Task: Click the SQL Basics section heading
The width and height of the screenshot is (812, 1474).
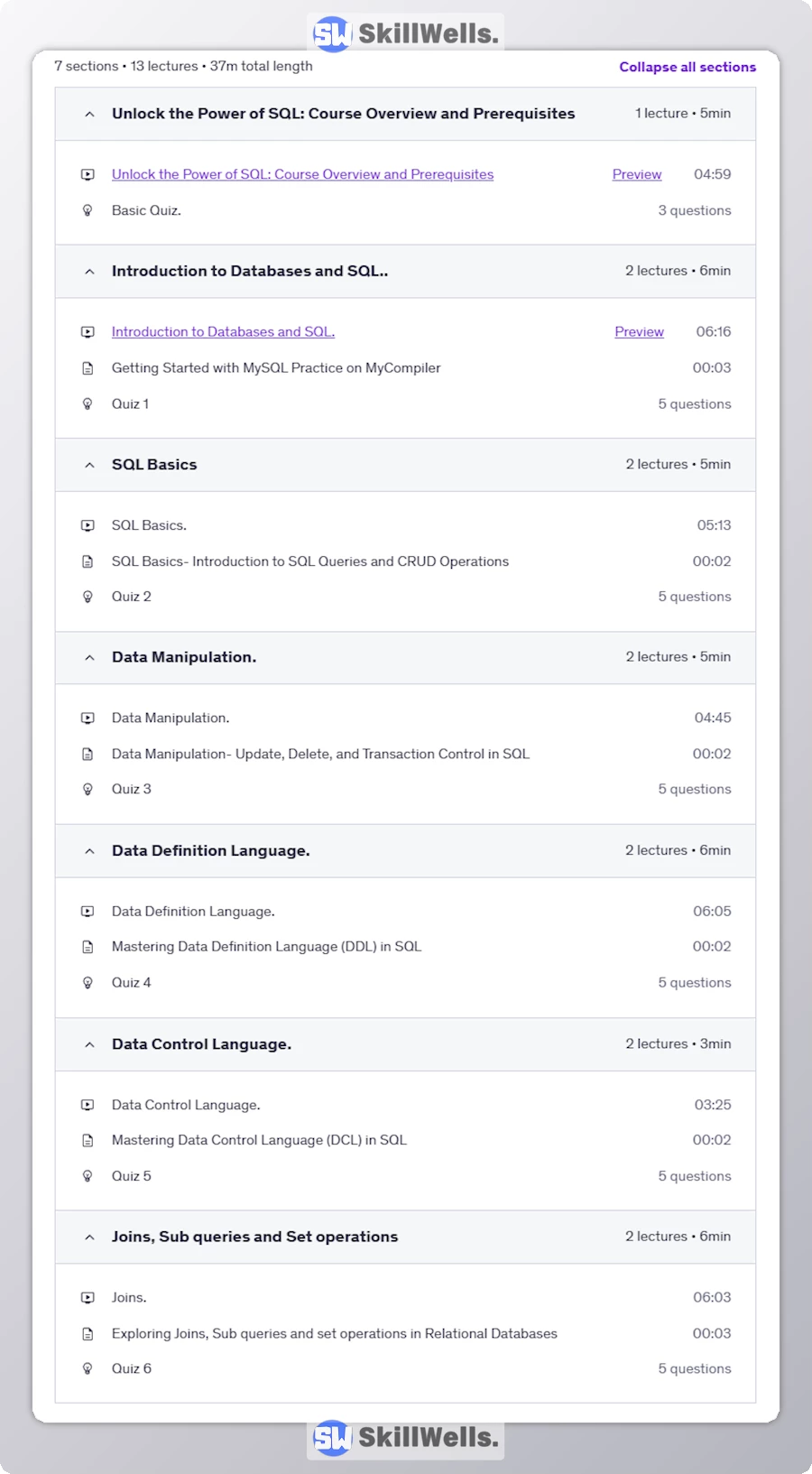Action: tap(154, 464)
